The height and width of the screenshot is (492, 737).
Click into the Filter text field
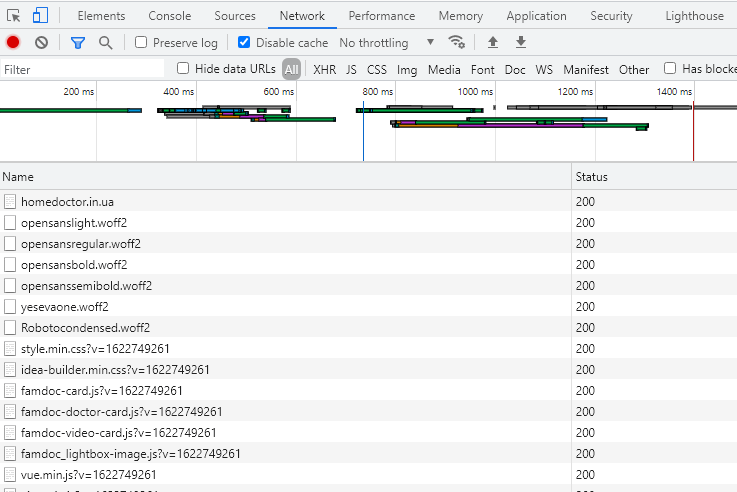coord(82,70)
